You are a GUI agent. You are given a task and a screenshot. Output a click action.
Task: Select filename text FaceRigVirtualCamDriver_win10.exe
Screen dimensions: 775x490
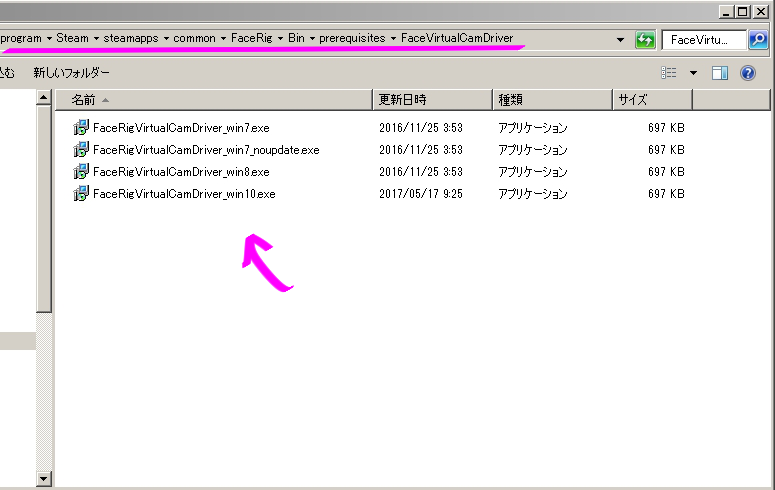pos(184,194)
